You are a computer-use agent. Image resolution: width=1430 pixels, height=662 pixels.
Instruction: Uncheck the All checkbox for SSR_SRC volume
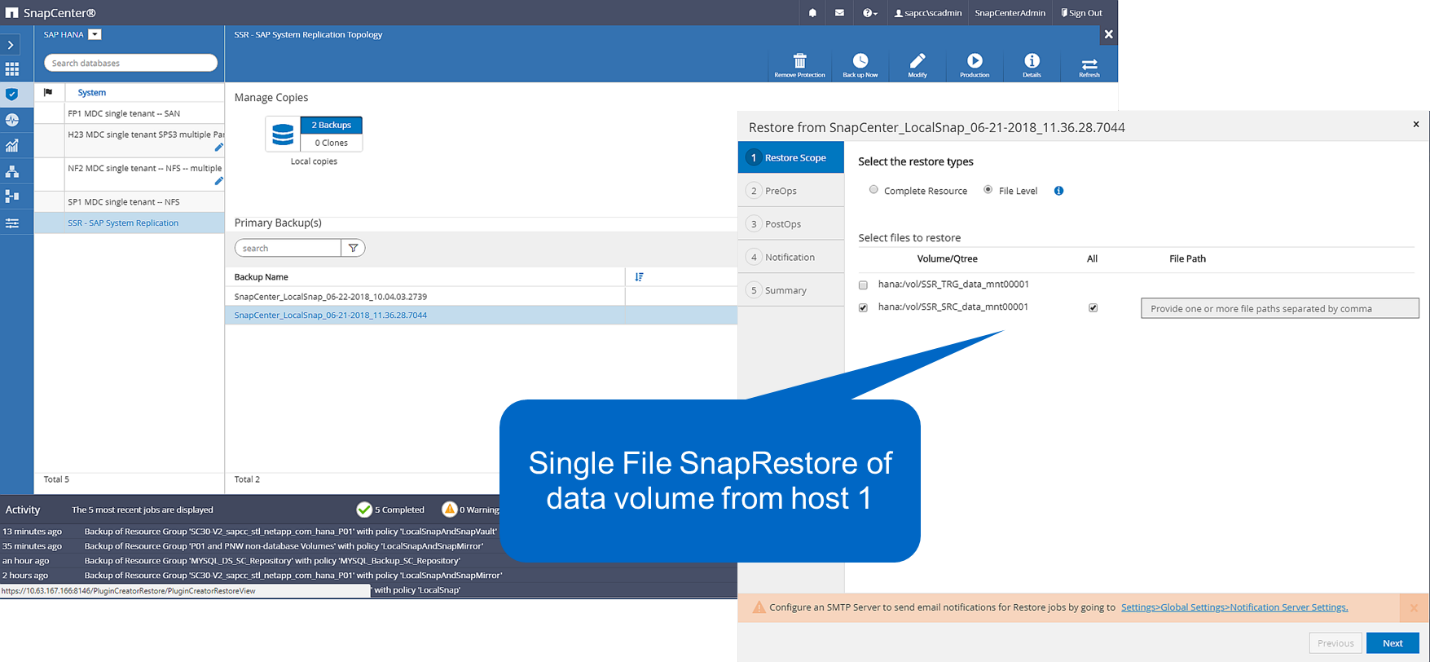[1092, 308]
